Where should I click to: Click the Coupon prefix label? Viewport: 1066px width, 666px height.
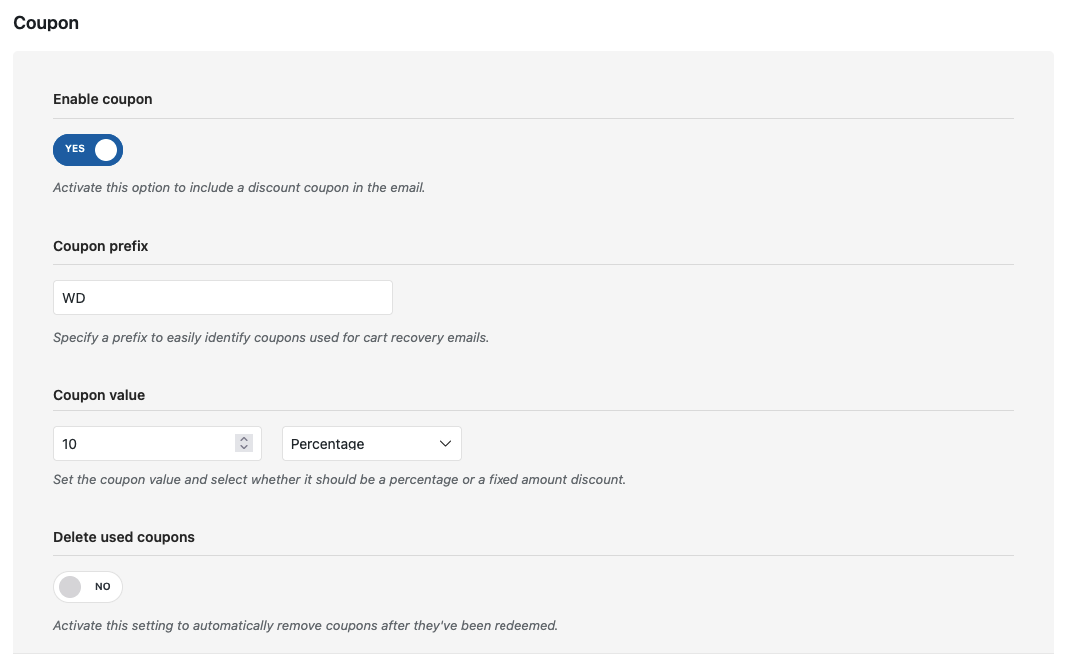coord(100,246)
